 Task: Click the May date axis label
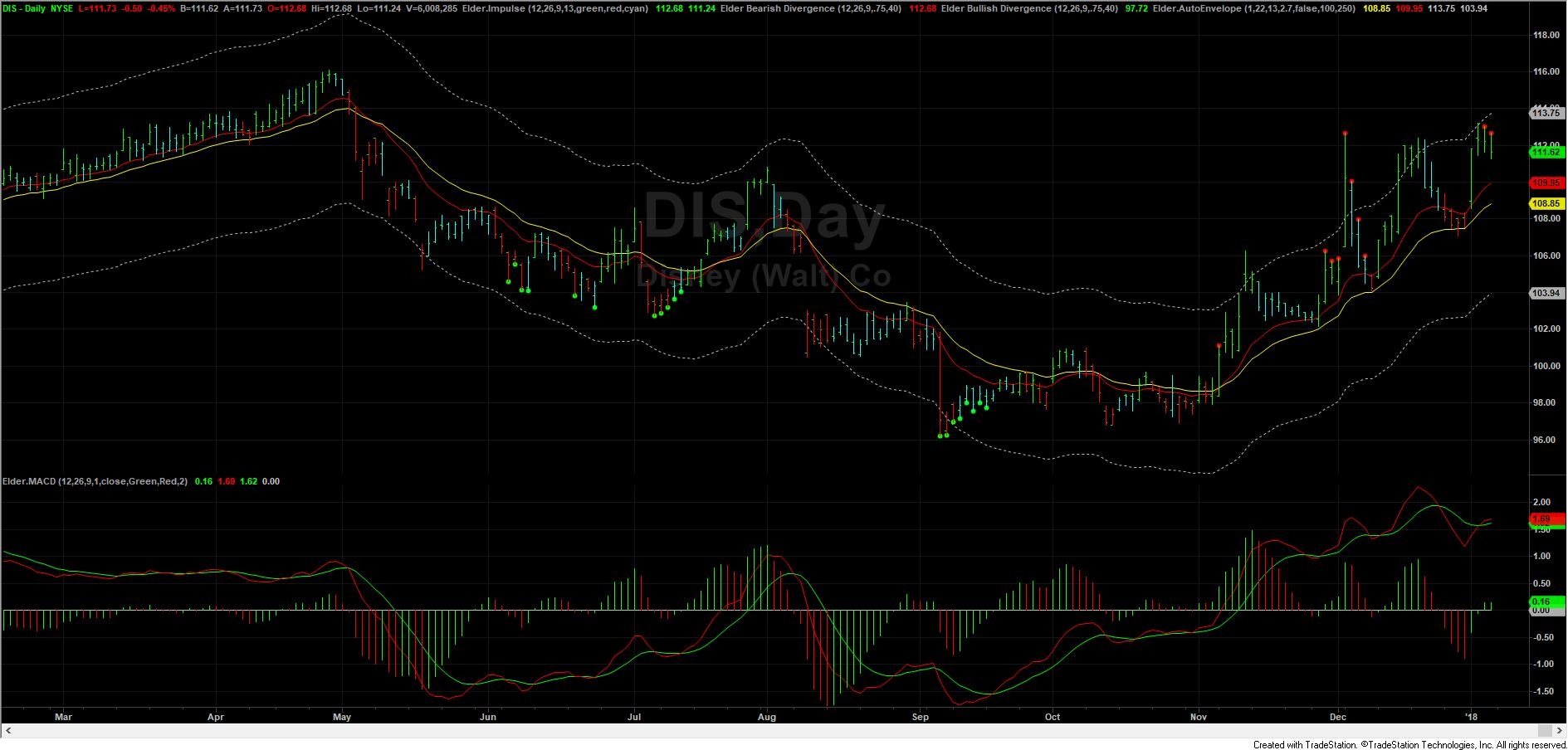coord(342,715)
